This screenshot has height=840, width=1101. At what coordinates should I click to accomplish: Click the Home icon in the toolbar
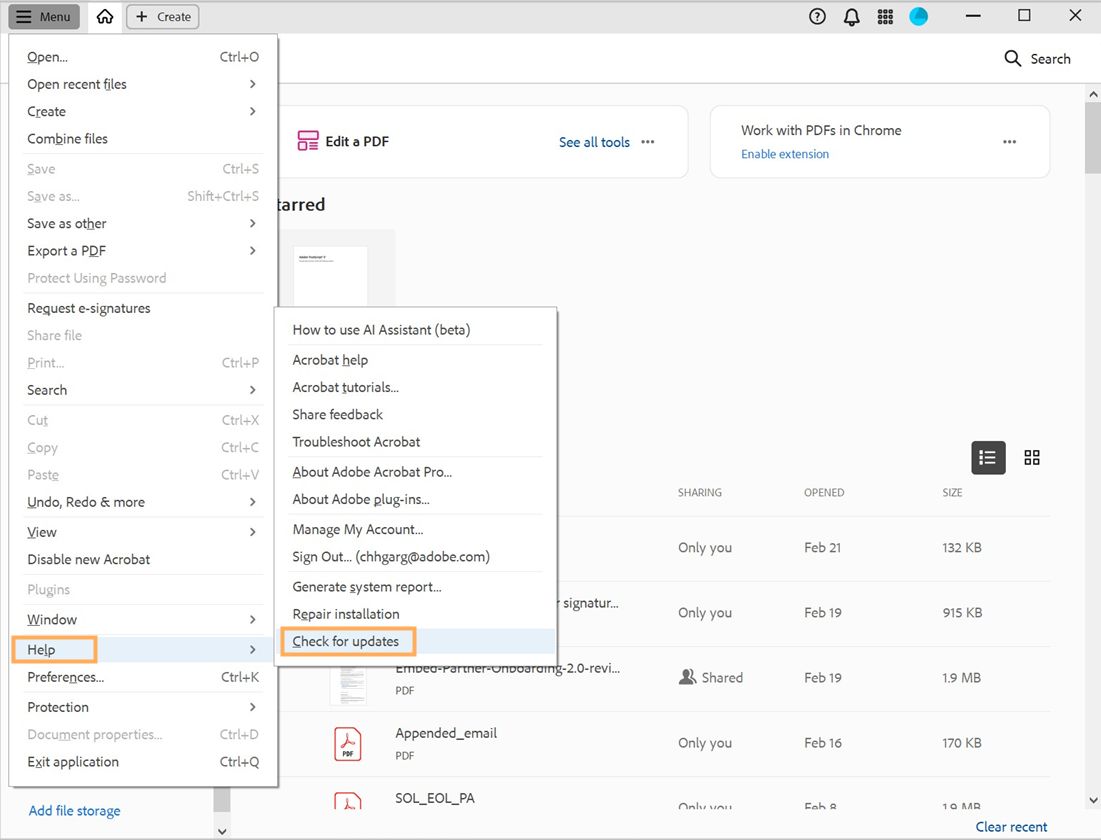(x=104, y=16)
